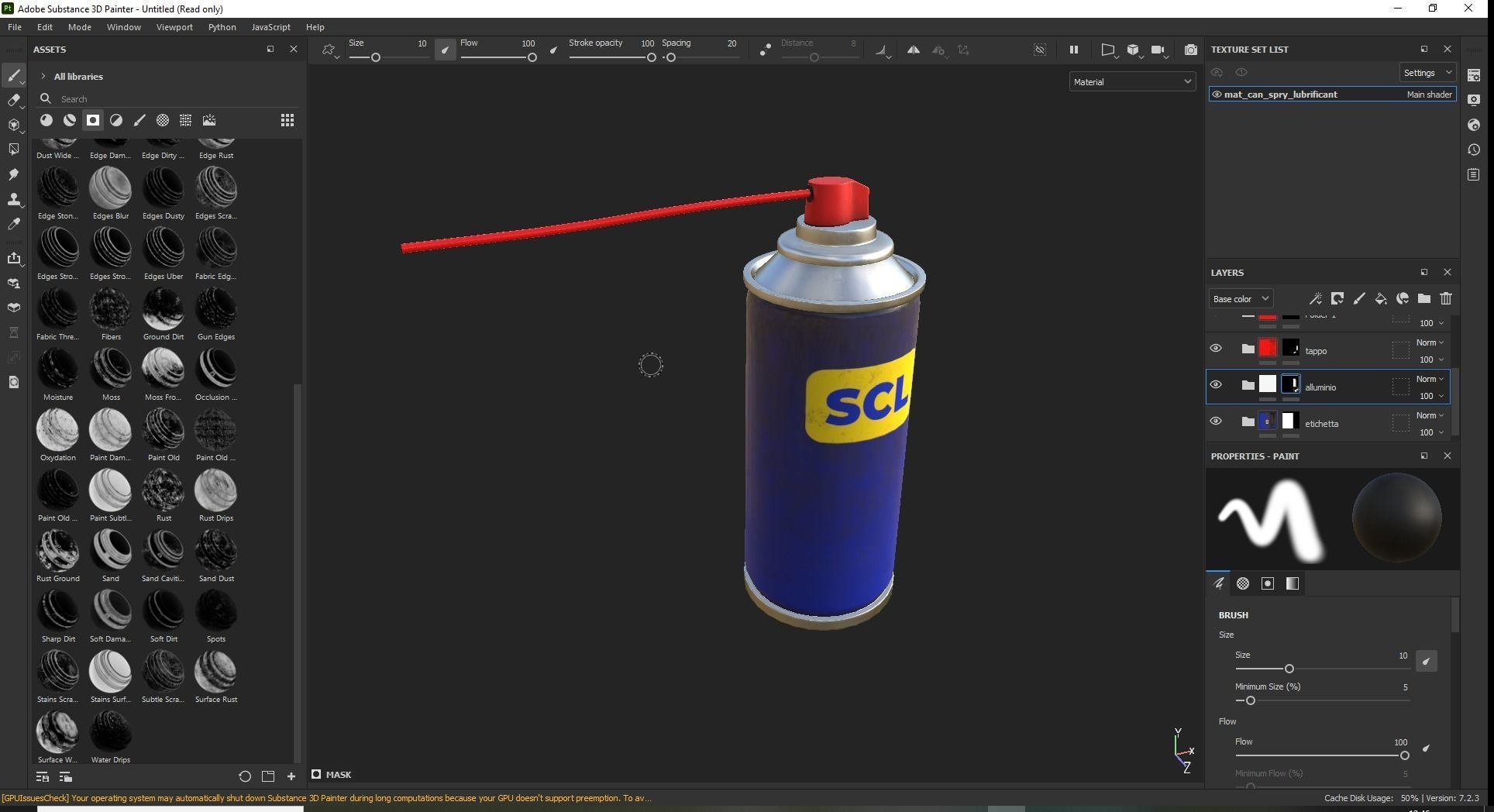Click the assets Search field
This screenshot has height=812, width=1494.
click(168, 98)
